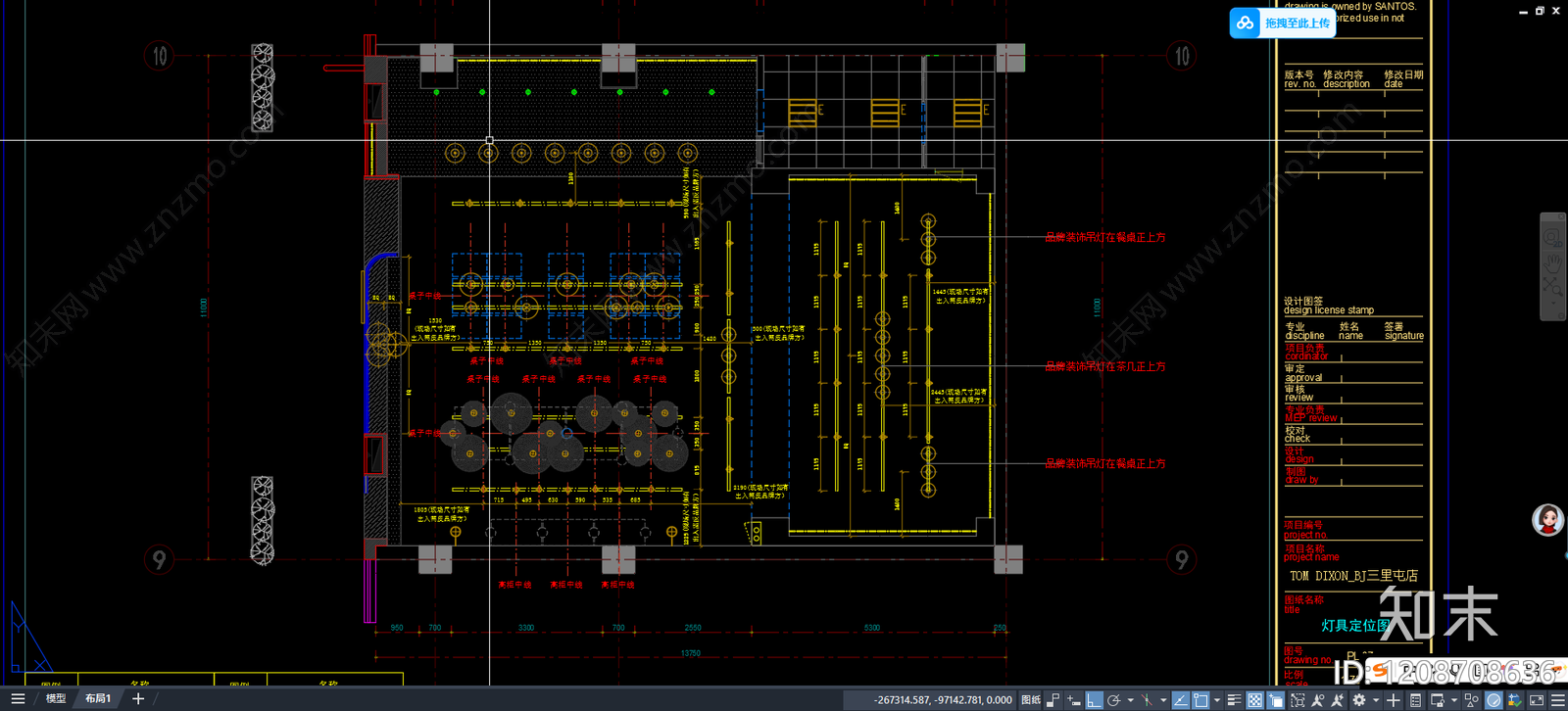Click the coordinates readout in the status bar
Screen dimensions: 1568x711
coord(943,700)
